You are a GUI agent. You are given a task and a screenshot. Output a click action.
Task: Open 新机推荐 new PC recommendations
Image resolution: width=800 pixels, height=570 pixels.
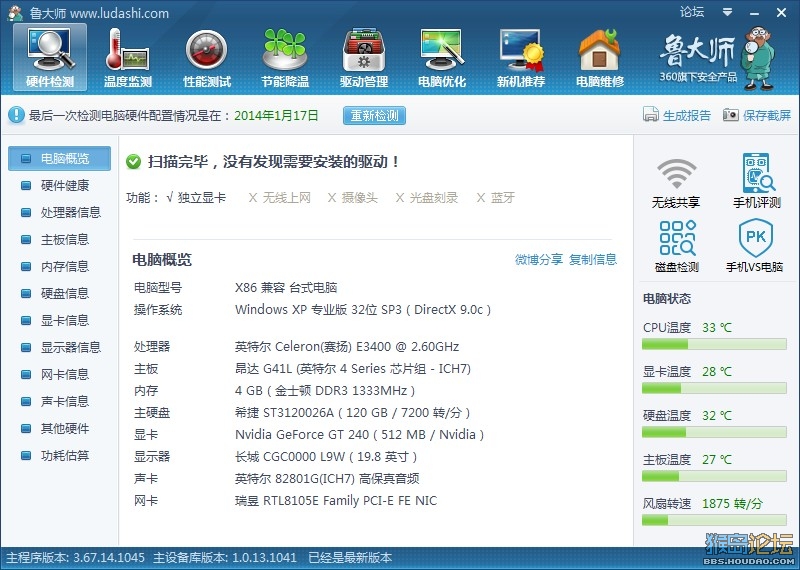(521, 57)
